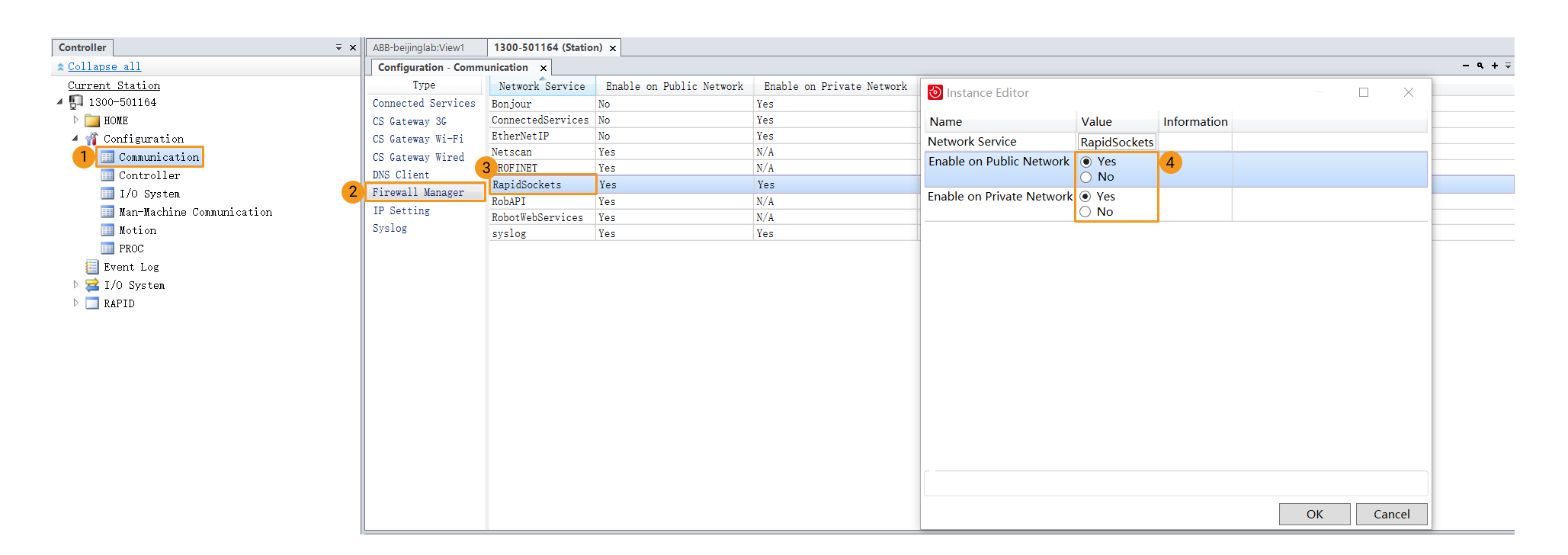The width and height of the screenshot is (1568, 555).
Task: Select Firewall Manager in Type list
Action: (418, 192)
